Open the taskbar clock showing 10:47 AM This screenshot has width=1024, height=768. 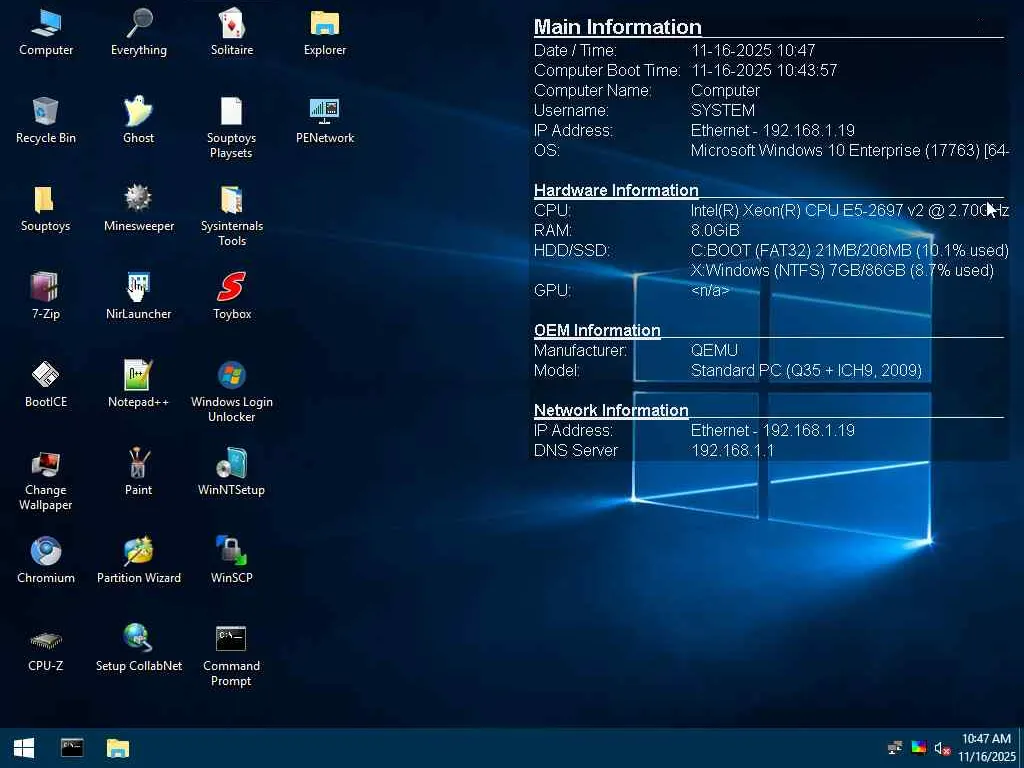[987, 748]
